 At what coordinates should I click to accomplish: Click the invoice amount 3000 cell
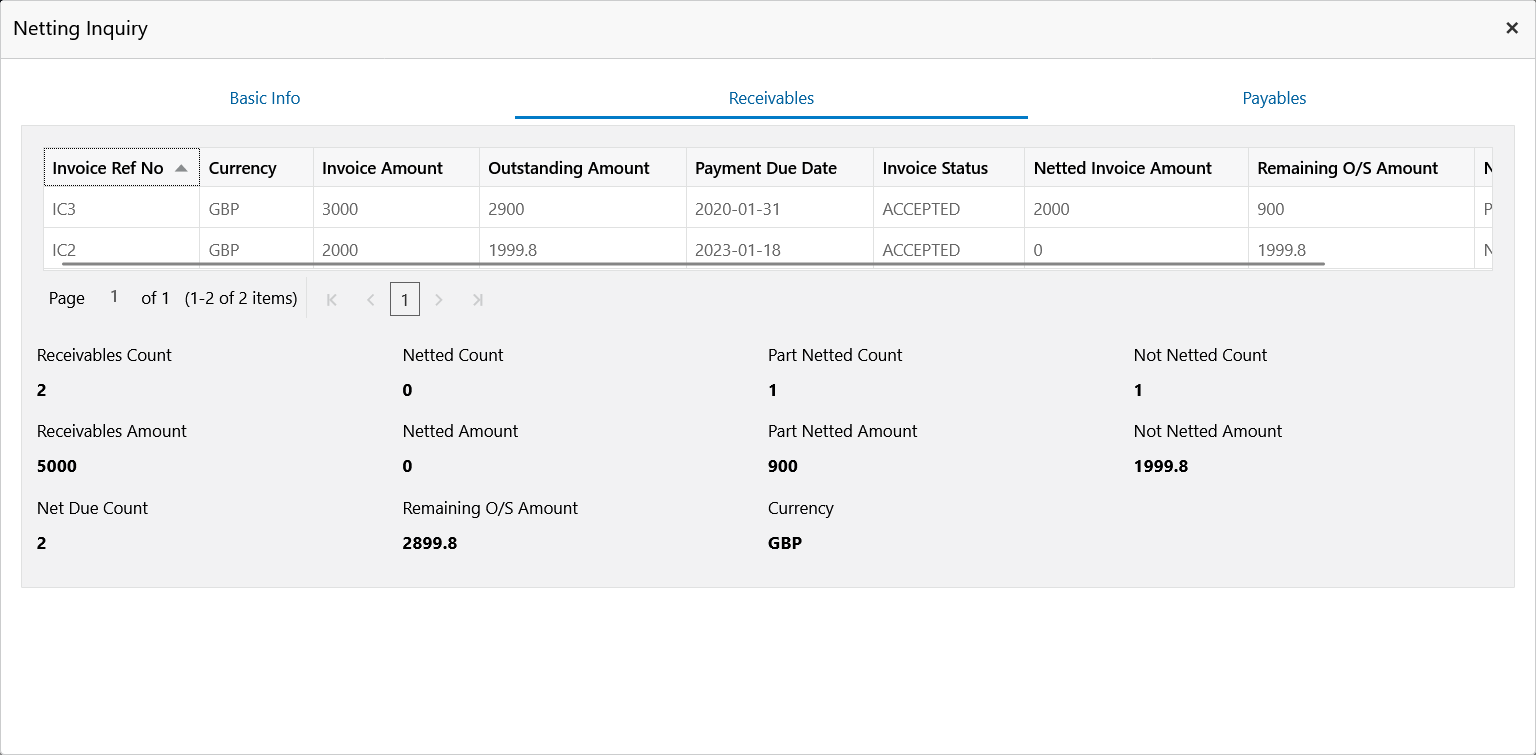pos(396,209)
